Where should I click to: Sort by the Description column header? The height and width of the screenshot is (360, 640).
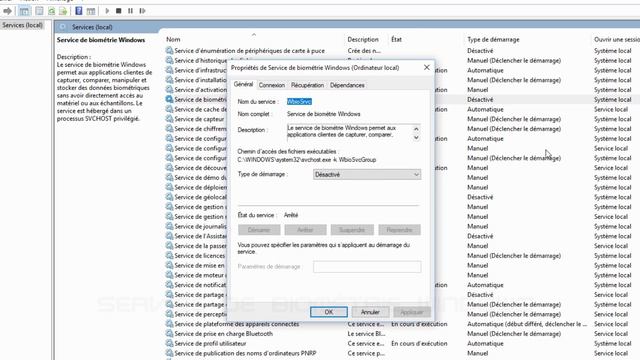[363, 39]
